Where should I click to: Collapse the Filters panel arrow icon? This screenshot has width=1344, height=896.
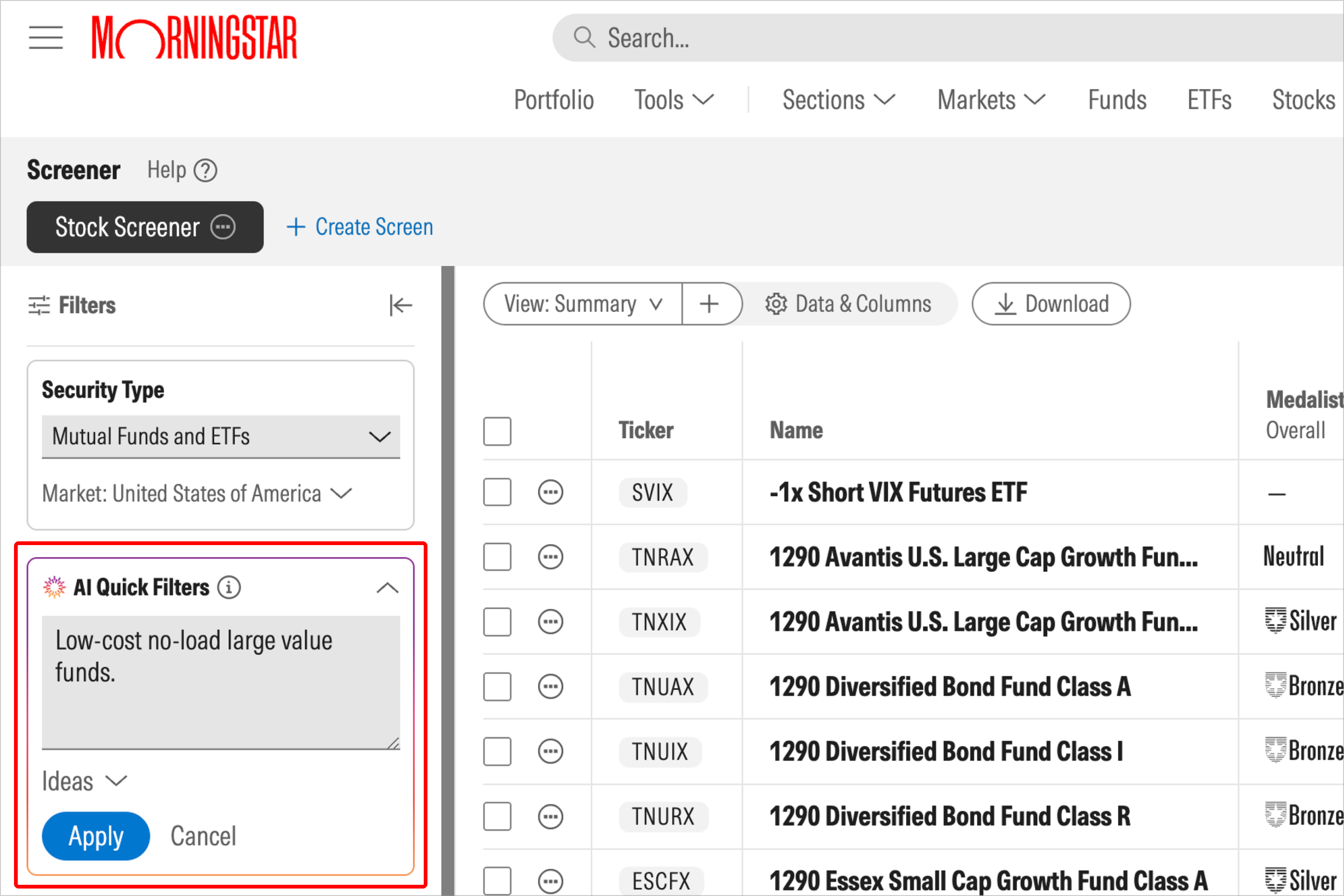[x=400, y=305]
